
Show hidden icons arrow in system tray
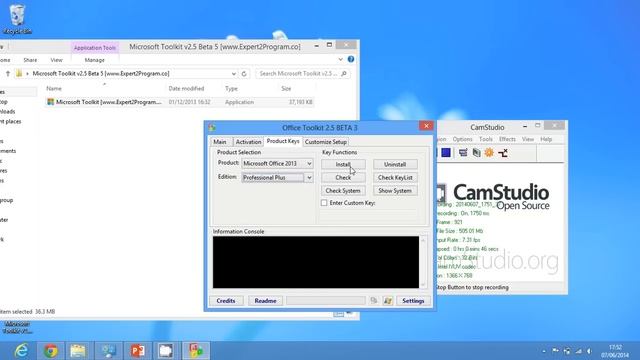point(544,351)
